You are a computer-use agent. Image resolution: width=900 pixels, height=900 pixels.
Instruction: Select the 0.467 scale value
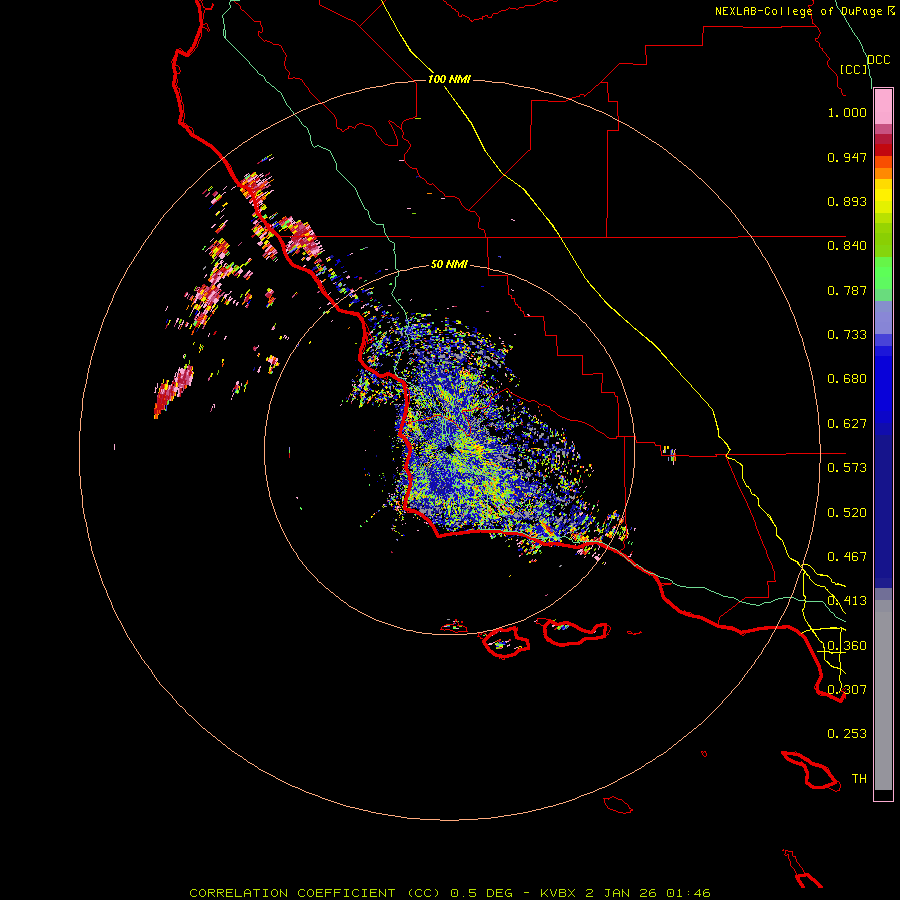847,557
